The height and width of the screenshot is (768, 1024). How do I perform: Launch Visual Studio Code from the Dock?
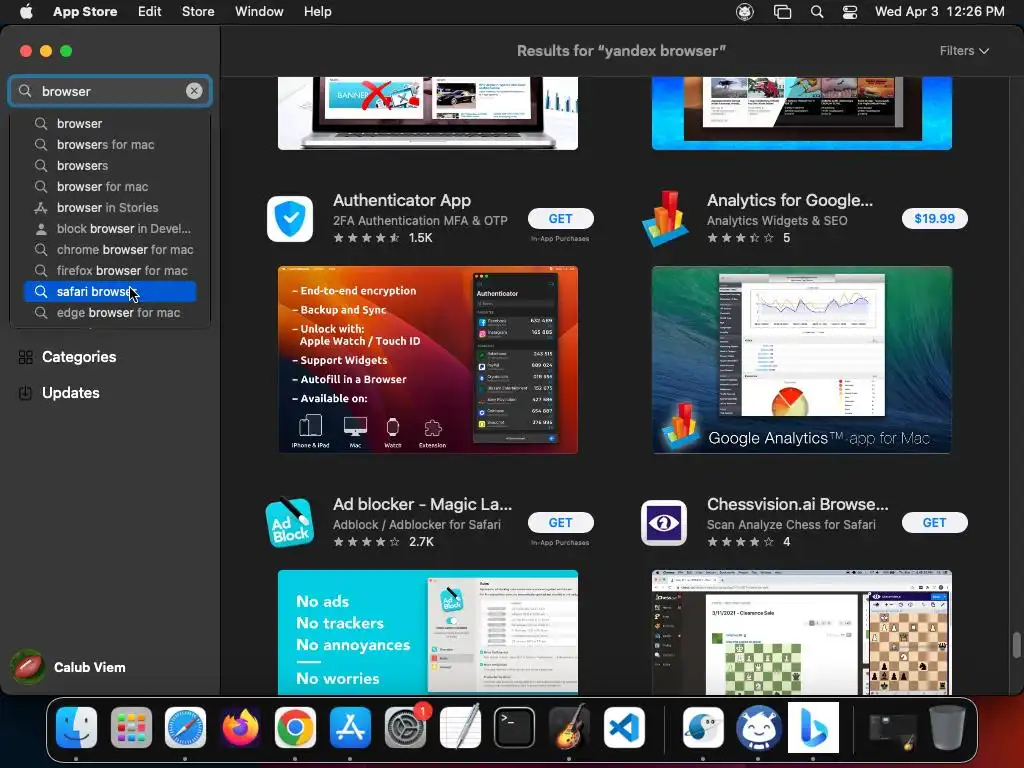pyautogui.click(x=624, y=728)
